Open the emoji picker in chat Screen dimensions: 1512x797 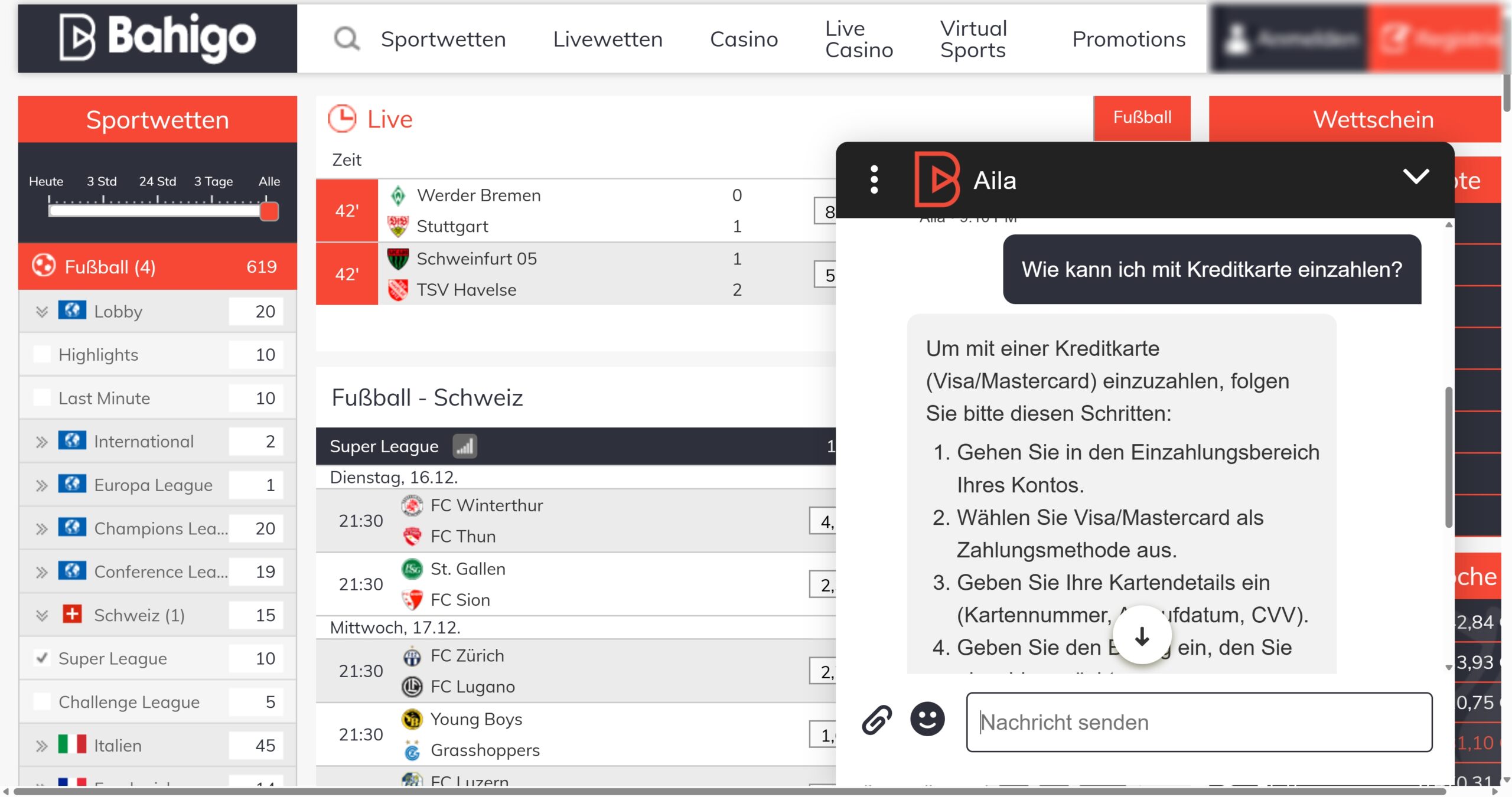[927, 720]
